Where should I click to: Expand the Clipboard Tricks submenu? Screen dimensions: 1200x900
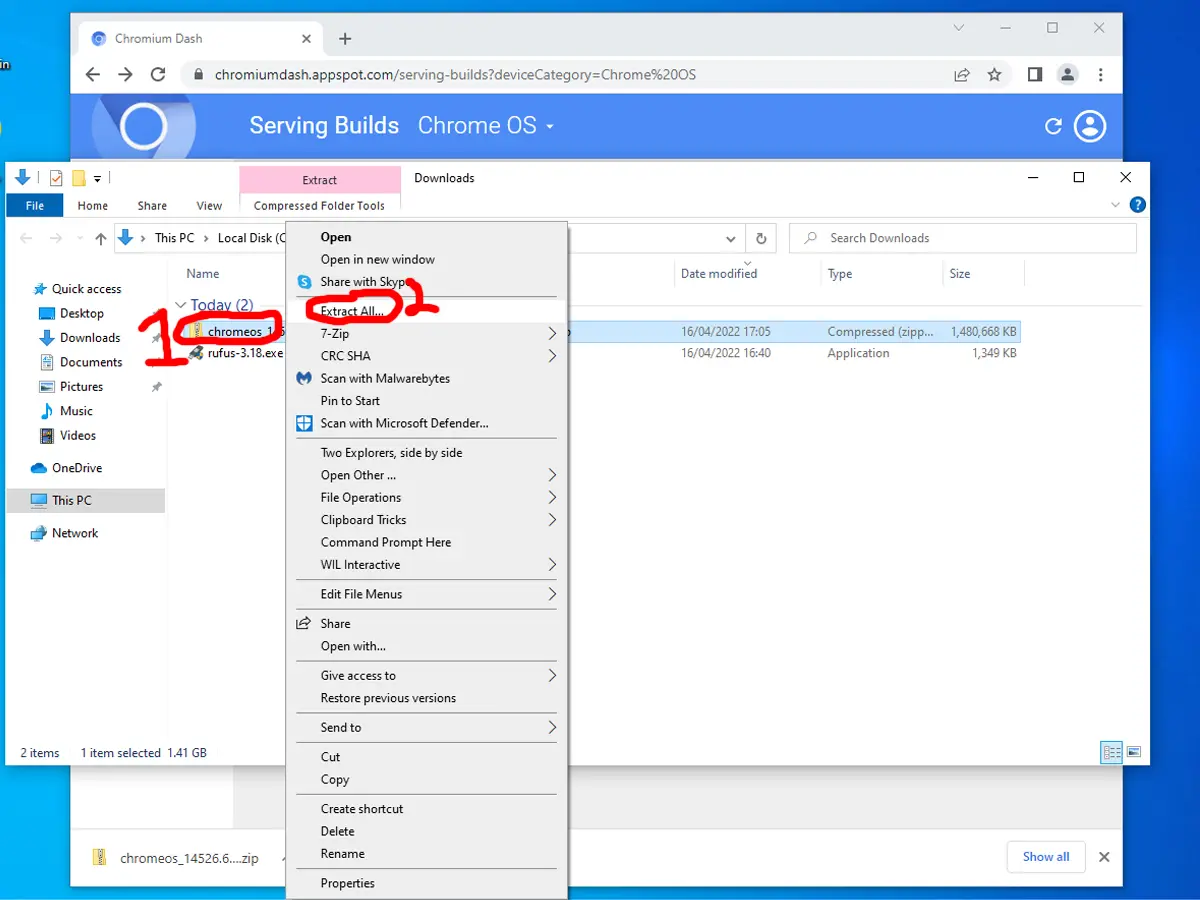click(426, 520)
